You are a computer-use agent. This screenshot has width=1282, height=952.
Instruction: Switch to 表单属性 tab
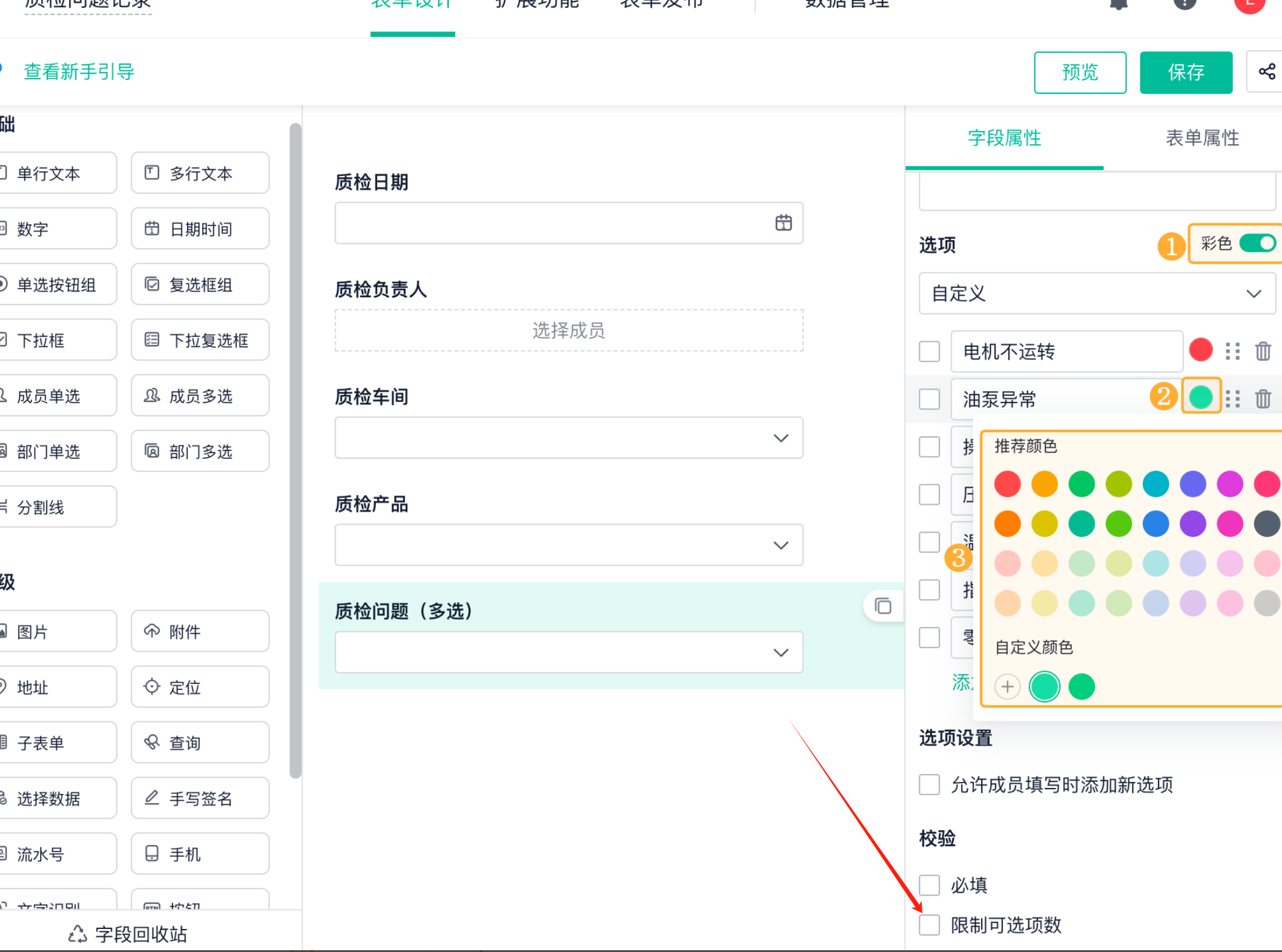pyautogui.click(x=1202, y=138)
